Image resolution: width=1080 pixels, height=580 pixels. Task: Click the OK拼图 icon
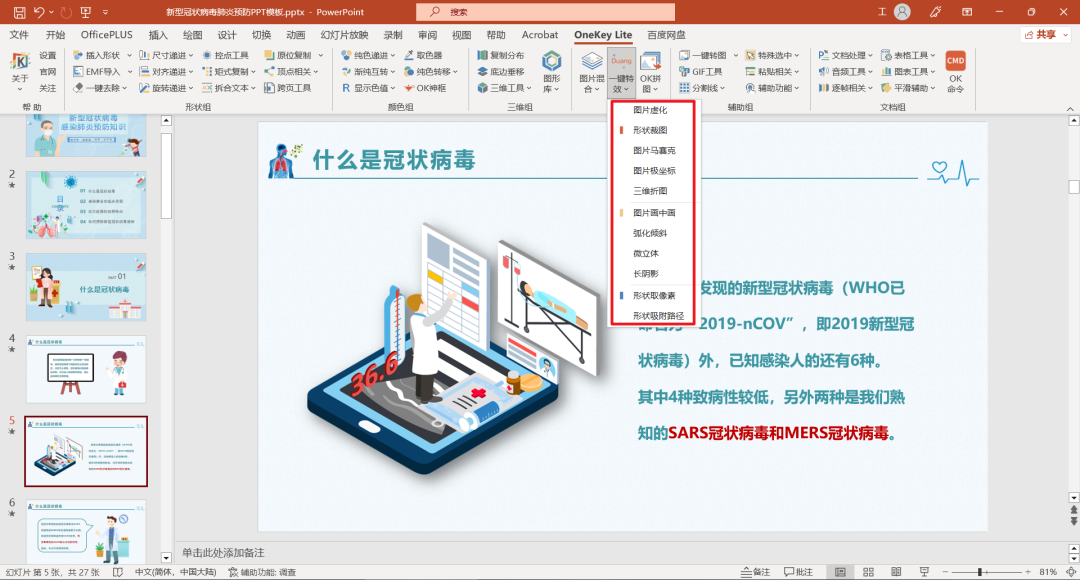click(x=650, y=61)
